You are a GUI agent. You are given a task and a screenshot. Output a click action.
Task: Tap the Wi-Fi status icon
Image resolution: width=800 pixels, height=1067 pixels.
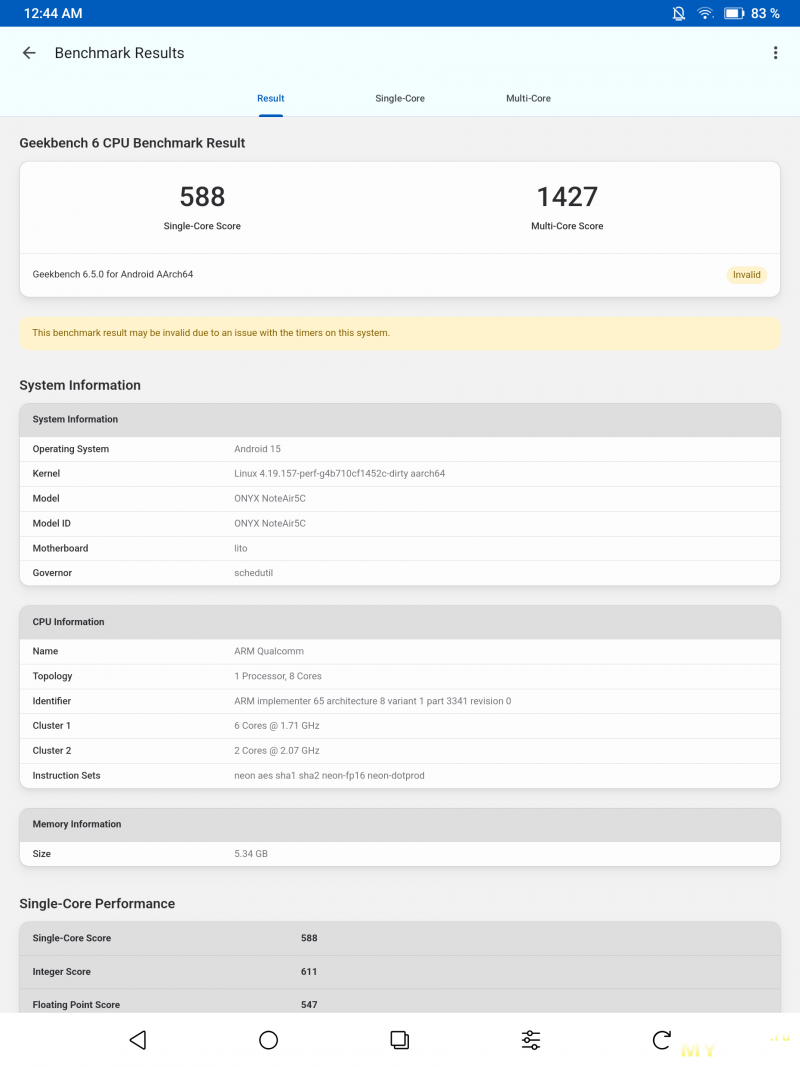(705, 13)
